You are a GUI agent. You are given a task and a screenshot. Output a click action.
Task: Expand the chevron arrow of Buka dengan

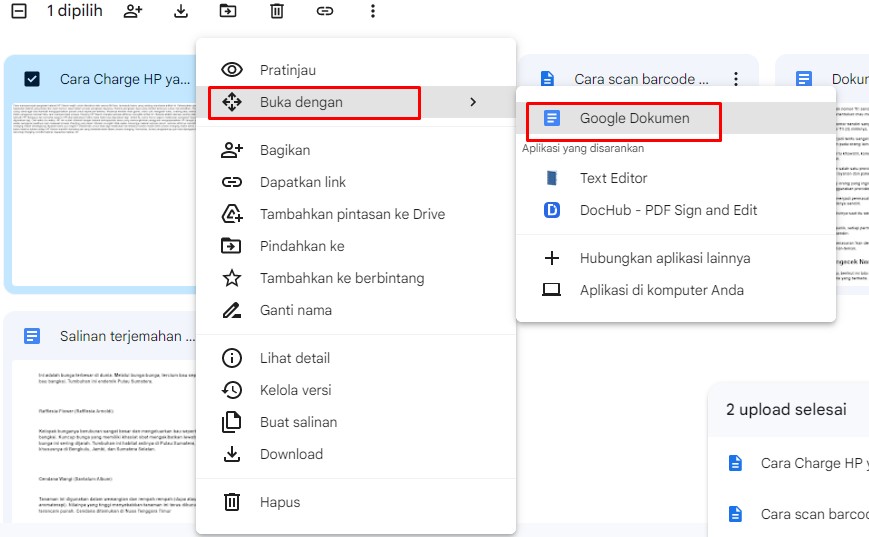[x=473, y=102]
